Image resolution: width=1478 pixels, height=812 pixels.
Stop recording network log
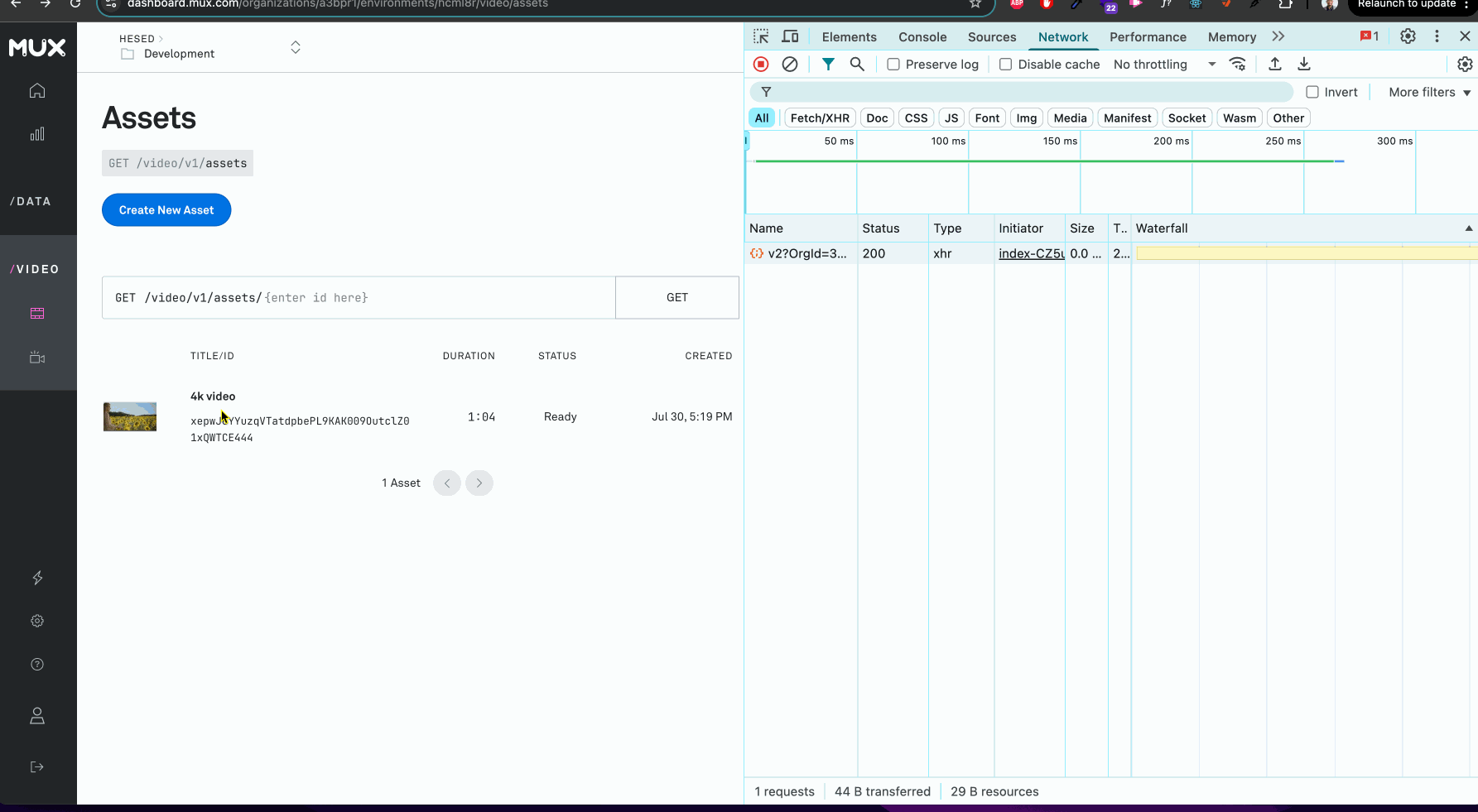pyautogui.click(x=761, y=64)
